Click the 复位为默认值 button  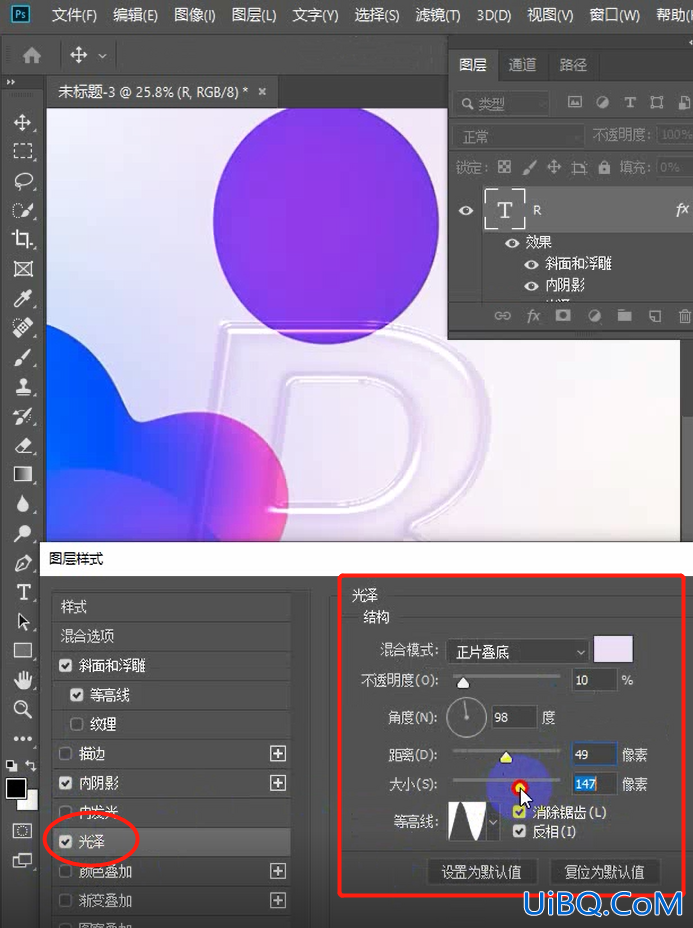click(x=604, y=872)
